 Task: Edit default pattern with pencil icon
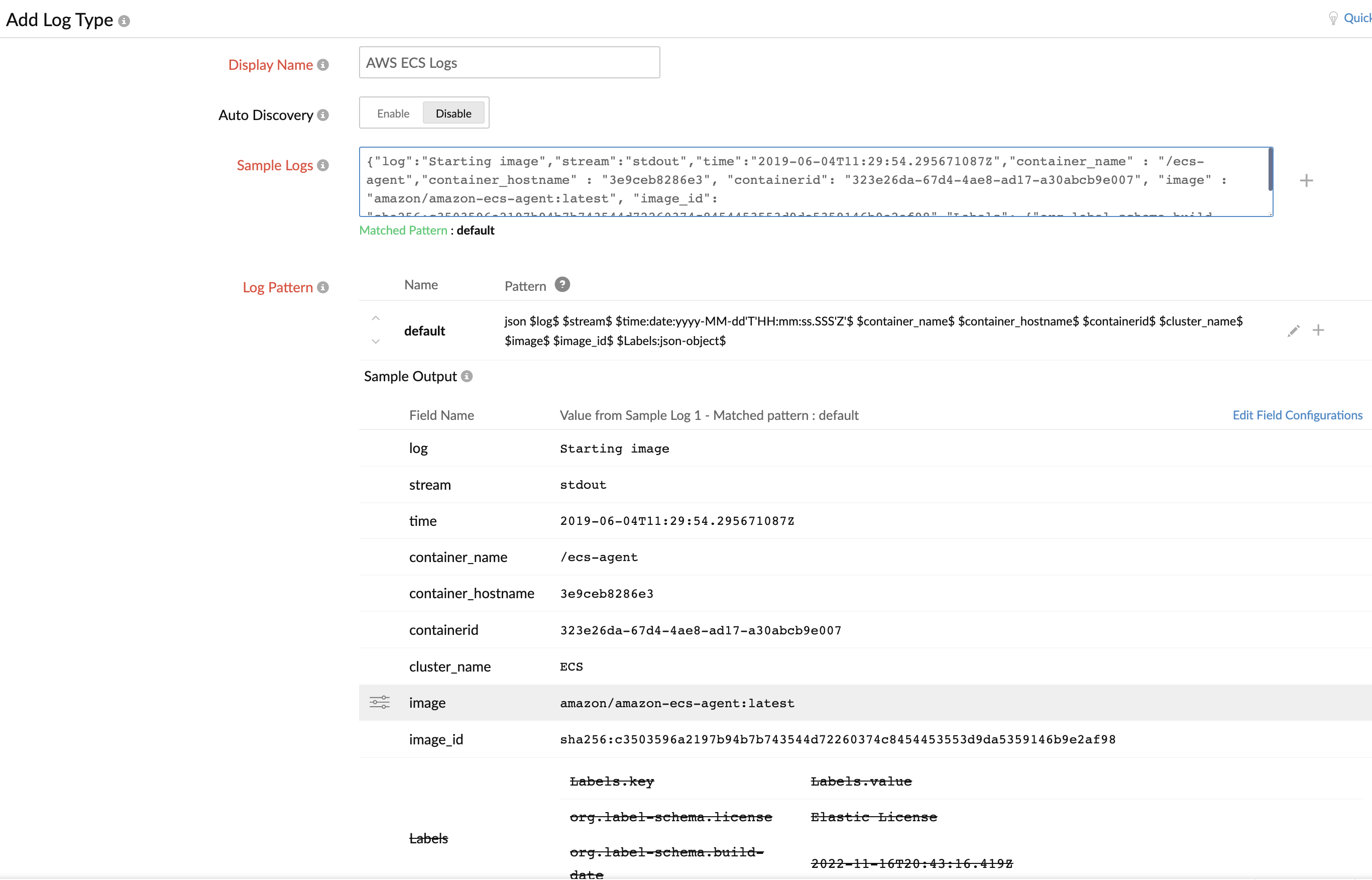click(x=1293, y=331)
